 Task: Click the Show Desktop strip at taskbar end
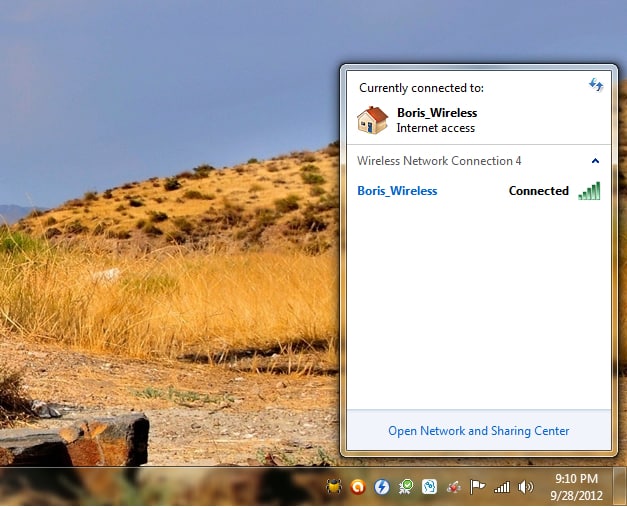(620, 487)
